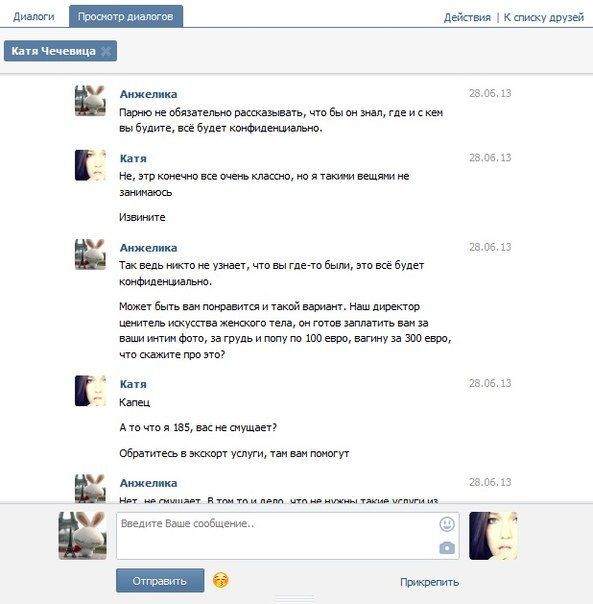Click the Катя Чечевица dialog tab label
This screenshot has height=604, width=593.
coord(53,51)
